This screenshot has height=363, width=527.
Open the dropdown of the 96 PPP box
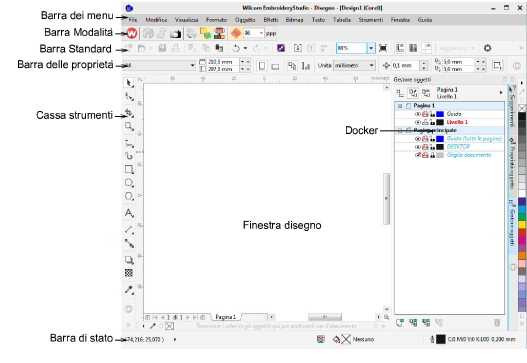click(261, 33)
